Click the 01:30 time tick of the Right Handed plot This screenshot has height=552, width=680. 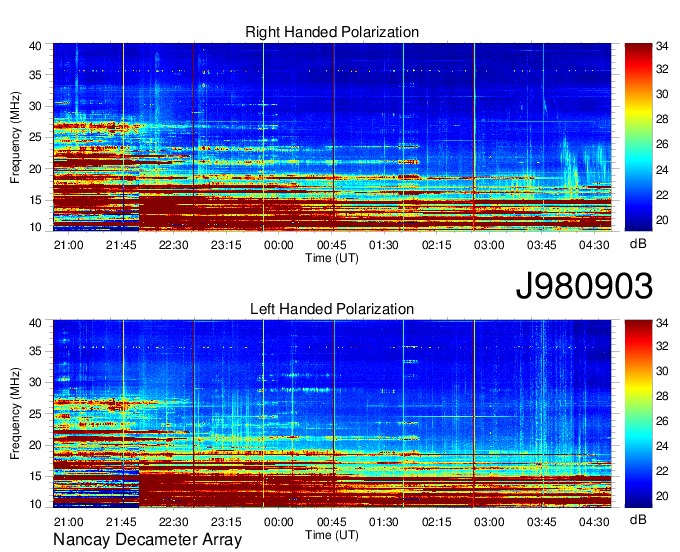click(x=384, y=245)
